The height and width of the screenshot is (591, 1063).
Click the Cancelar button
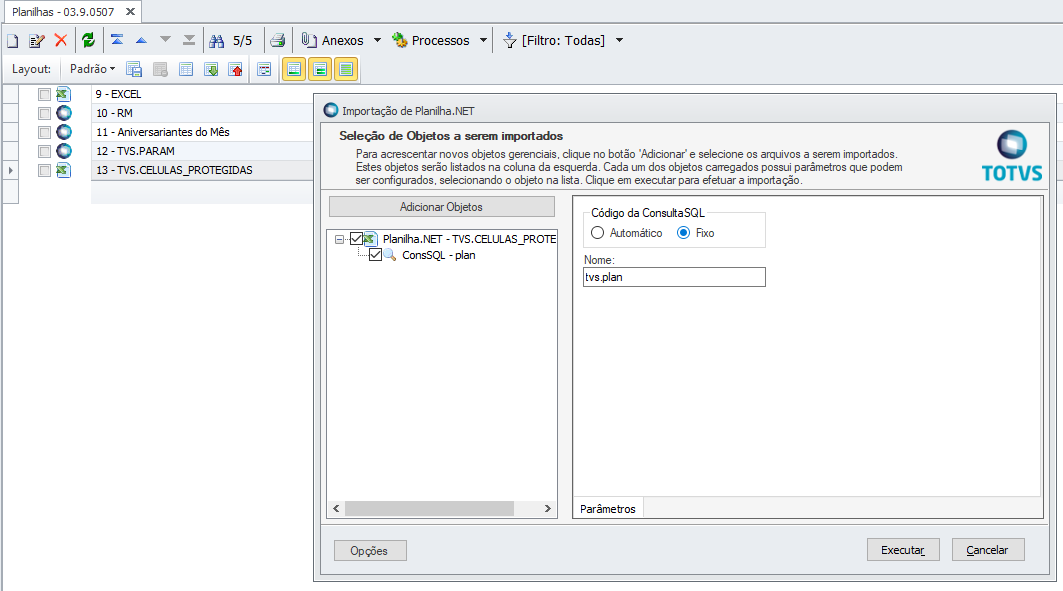(x=987, y=550)
